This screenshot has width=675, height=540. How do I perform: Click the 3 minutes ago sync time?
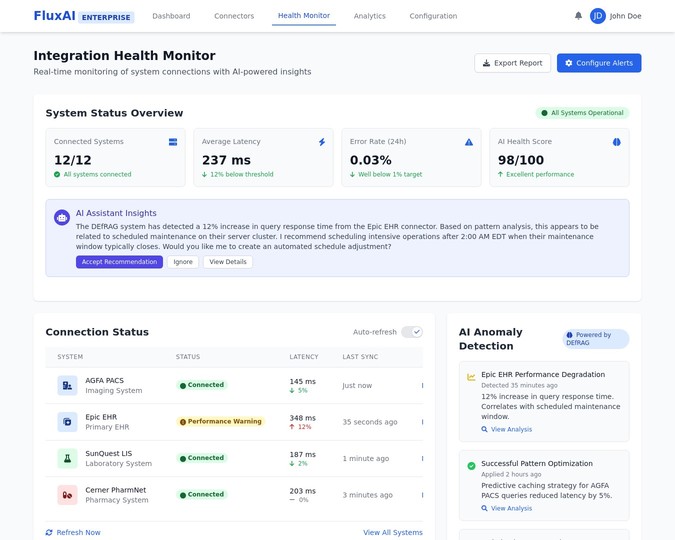(368, 495)
